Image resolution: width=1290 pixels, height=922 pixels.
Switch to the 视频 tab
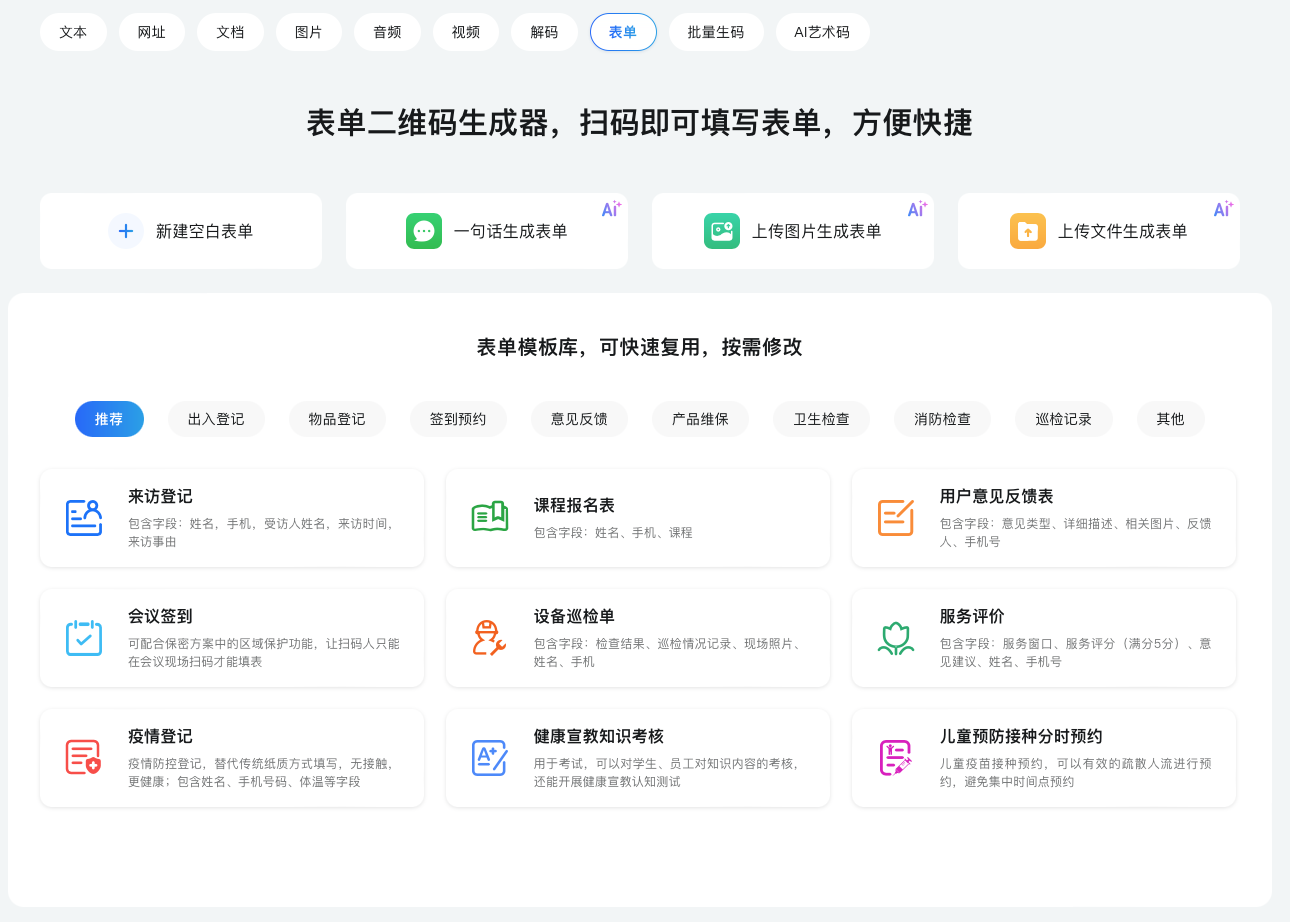click(466, 32)
